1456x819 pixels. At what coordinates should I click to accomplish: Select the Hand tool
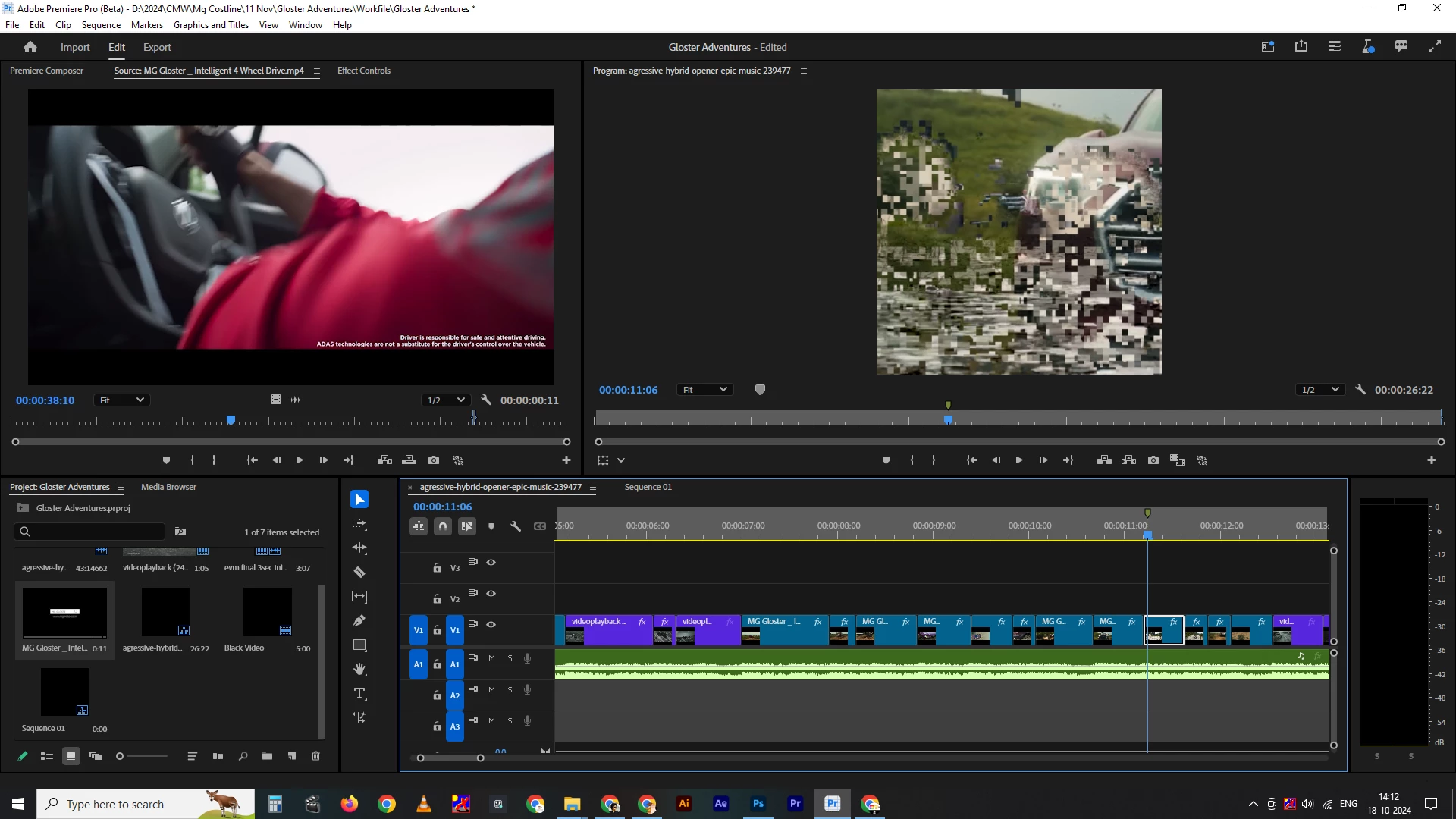pyautogui.click(x=359, y=670)
